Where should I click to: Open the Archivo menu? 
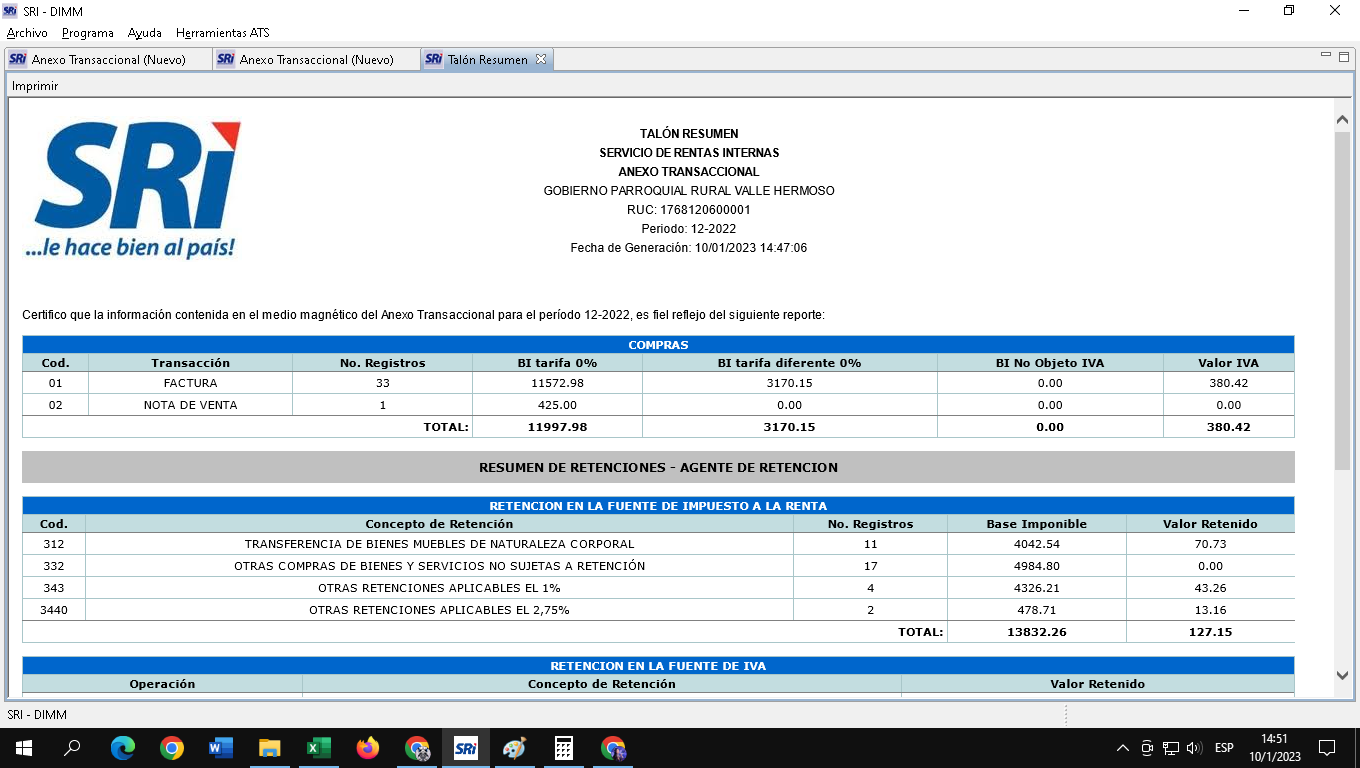click(x=27, y=33)
